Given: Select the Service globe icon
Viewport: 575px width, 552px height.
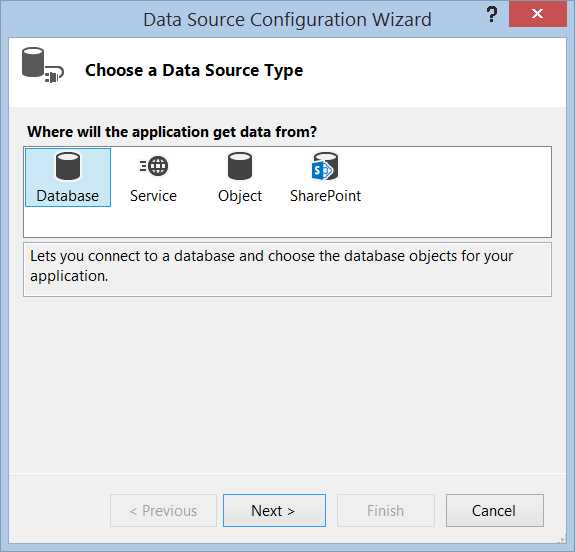Looking at the screenshot, I should (x=154, y=166).
